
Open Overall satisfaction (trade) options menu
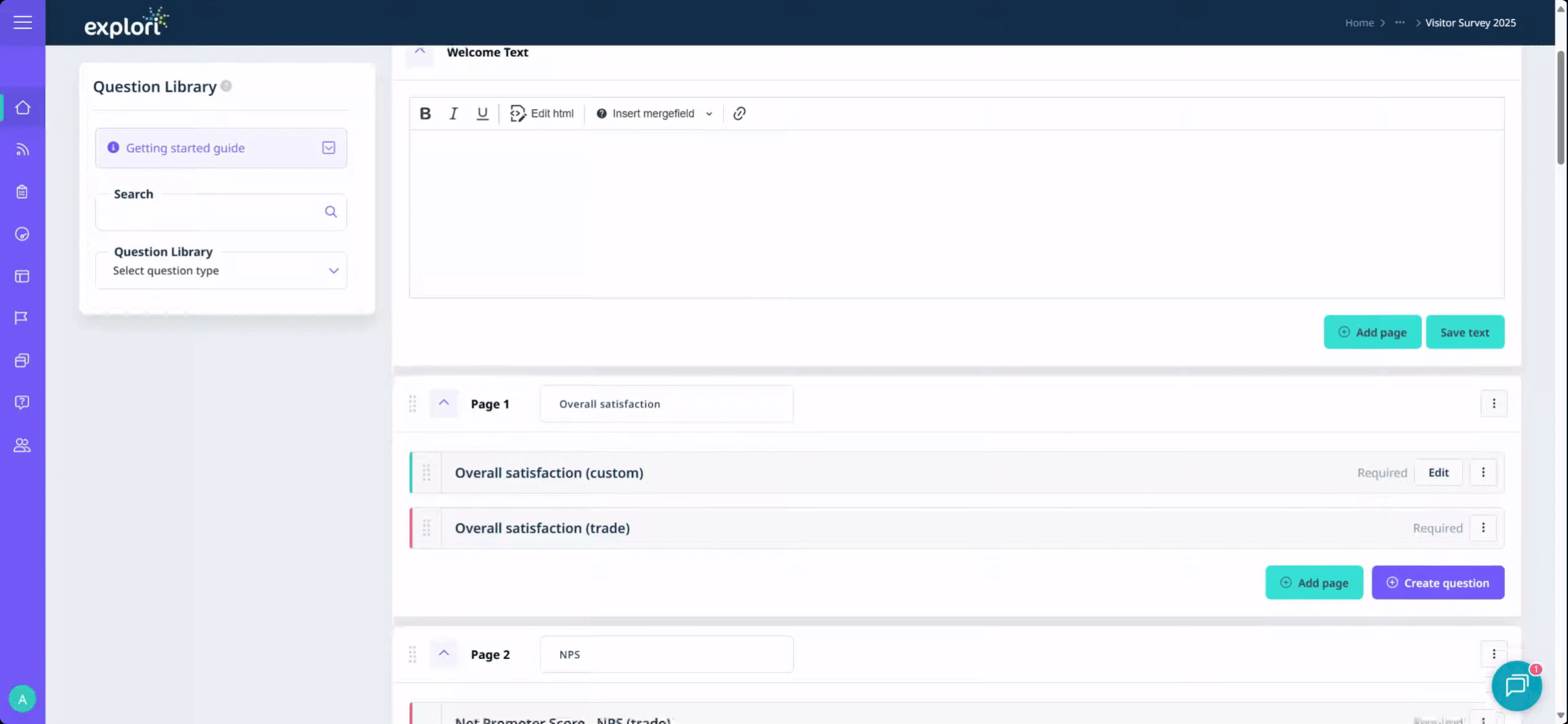(1483, 528)
